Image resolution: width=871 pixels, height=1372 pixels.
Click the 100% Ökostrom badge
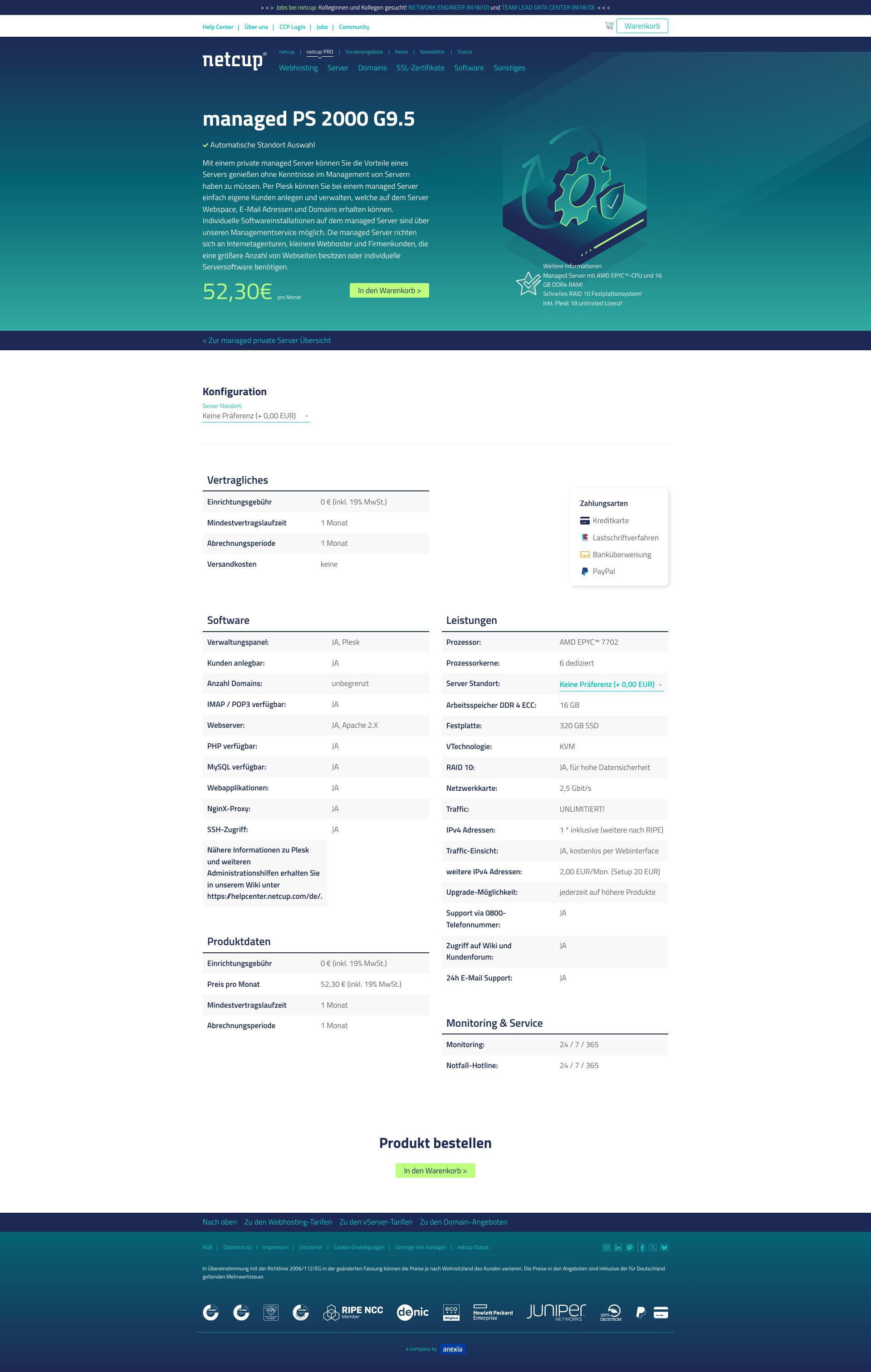click(x=611, y=1313)
